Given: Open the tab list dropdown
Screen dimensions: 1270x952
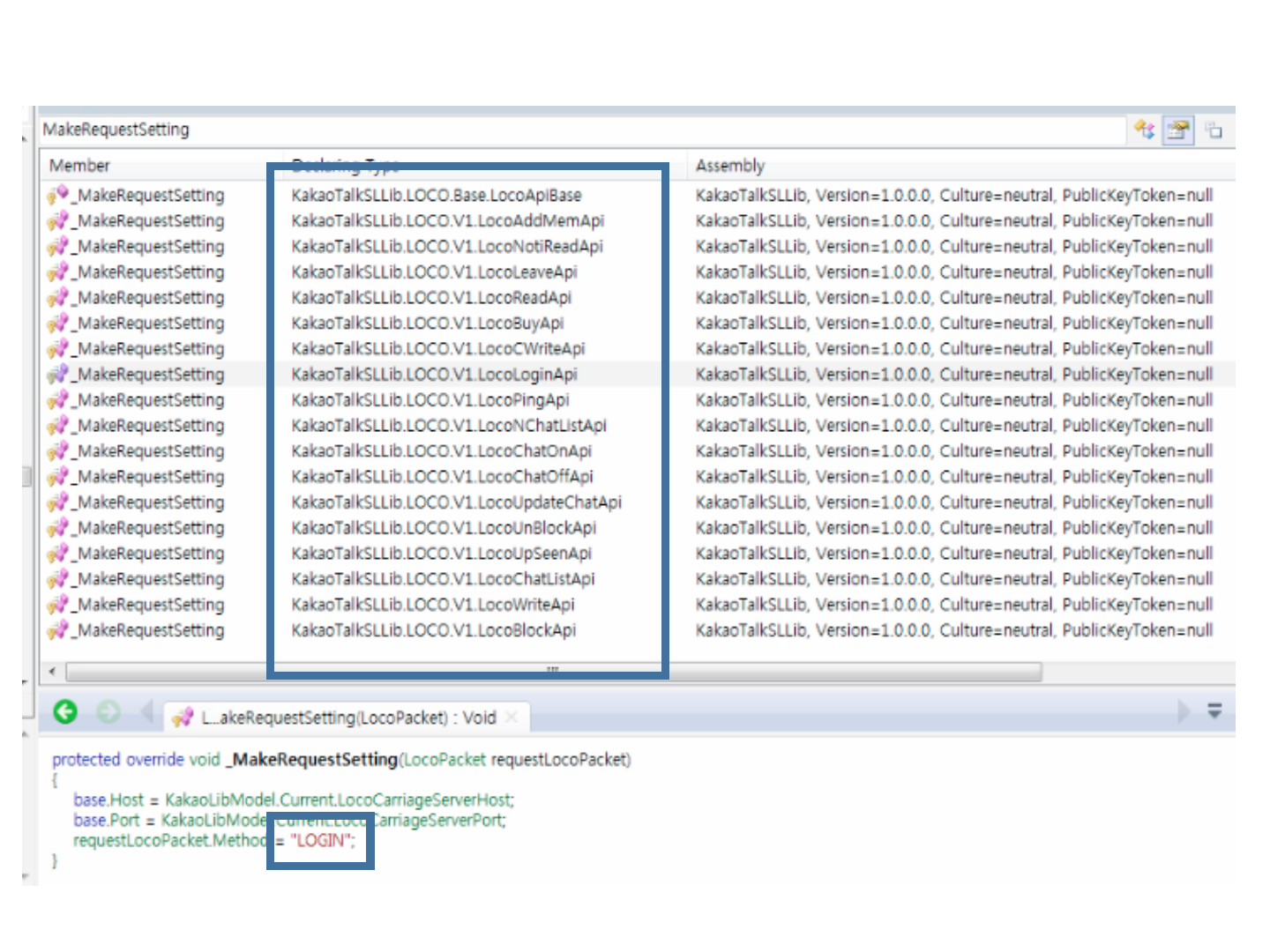Looking at the screenshot, I should coord(1214,710).
